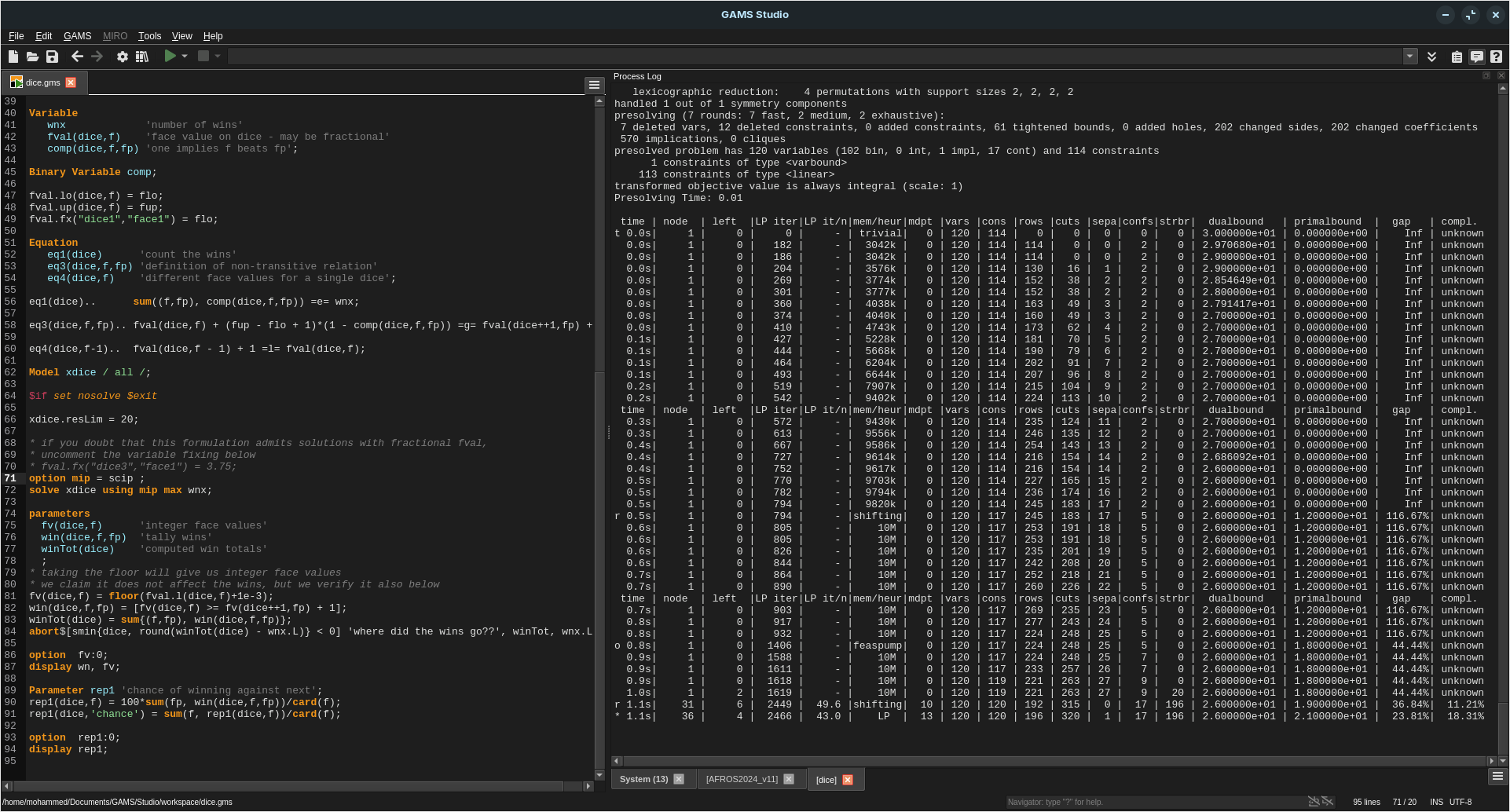Click the editor vertical scrollbar down arrow
This screenshot has width=1510, height=812.
(599, 775)
